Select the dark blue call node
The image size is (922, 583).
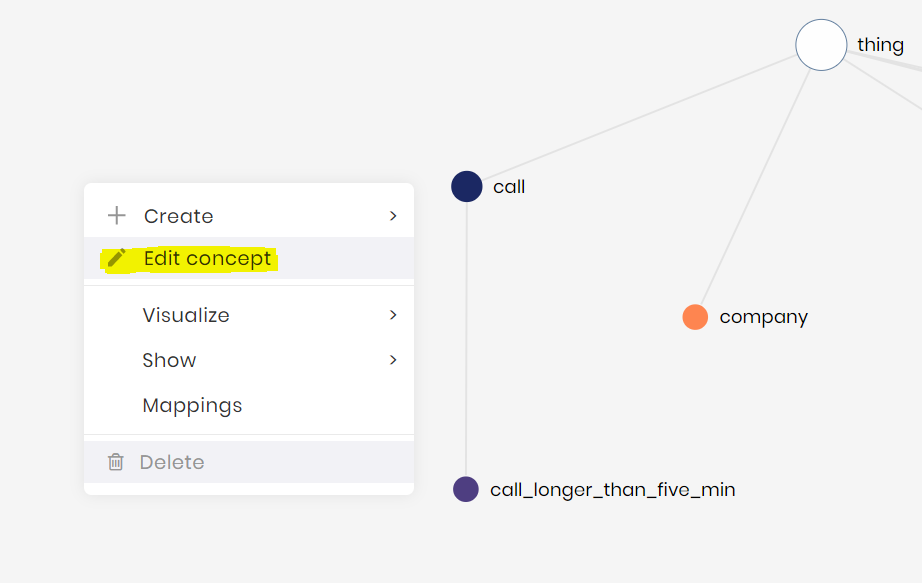467,187
